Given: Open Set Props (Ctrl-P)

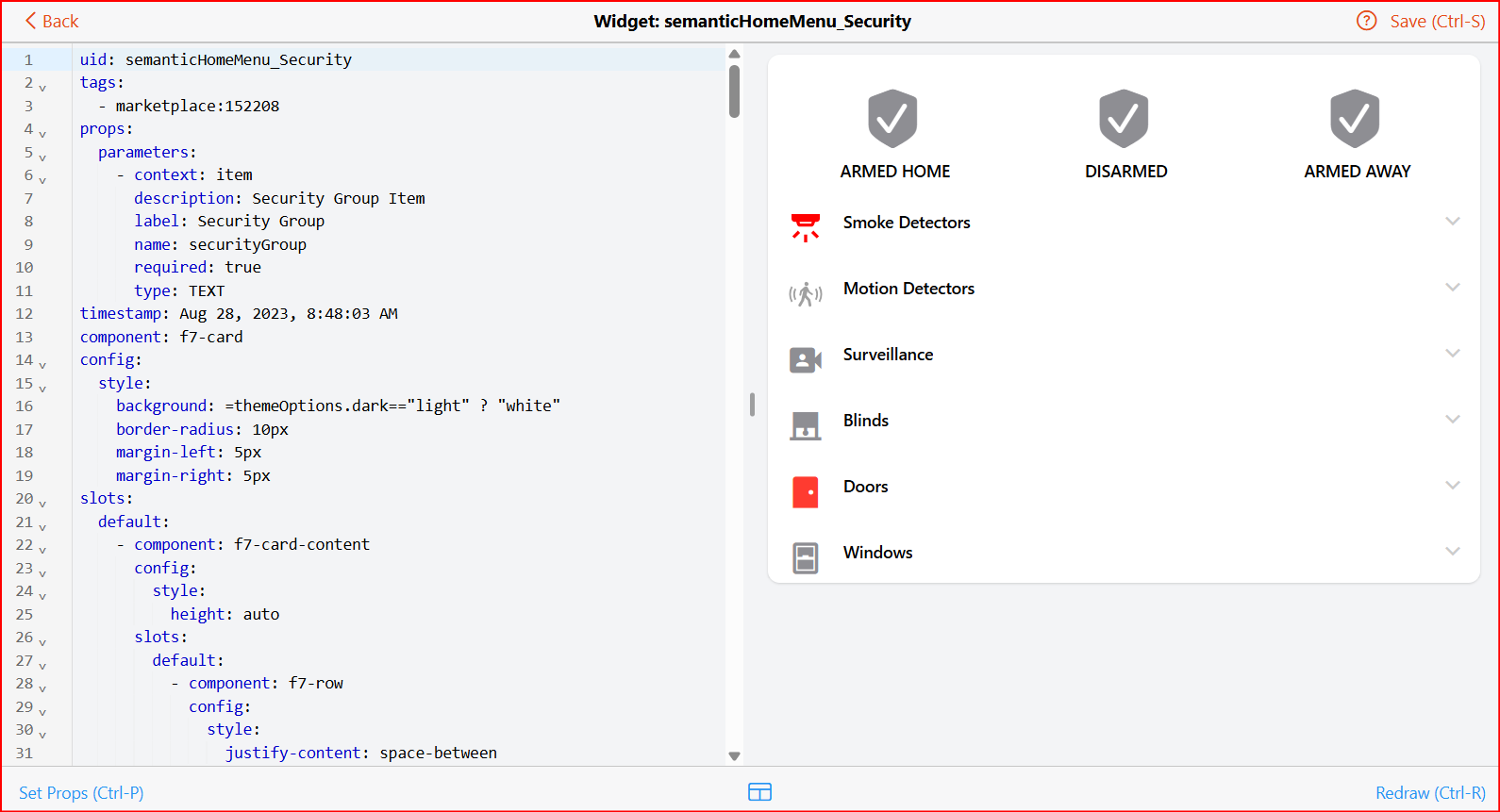Looking at the screenshot, I should pyautogui.click(x=81, y=793).
